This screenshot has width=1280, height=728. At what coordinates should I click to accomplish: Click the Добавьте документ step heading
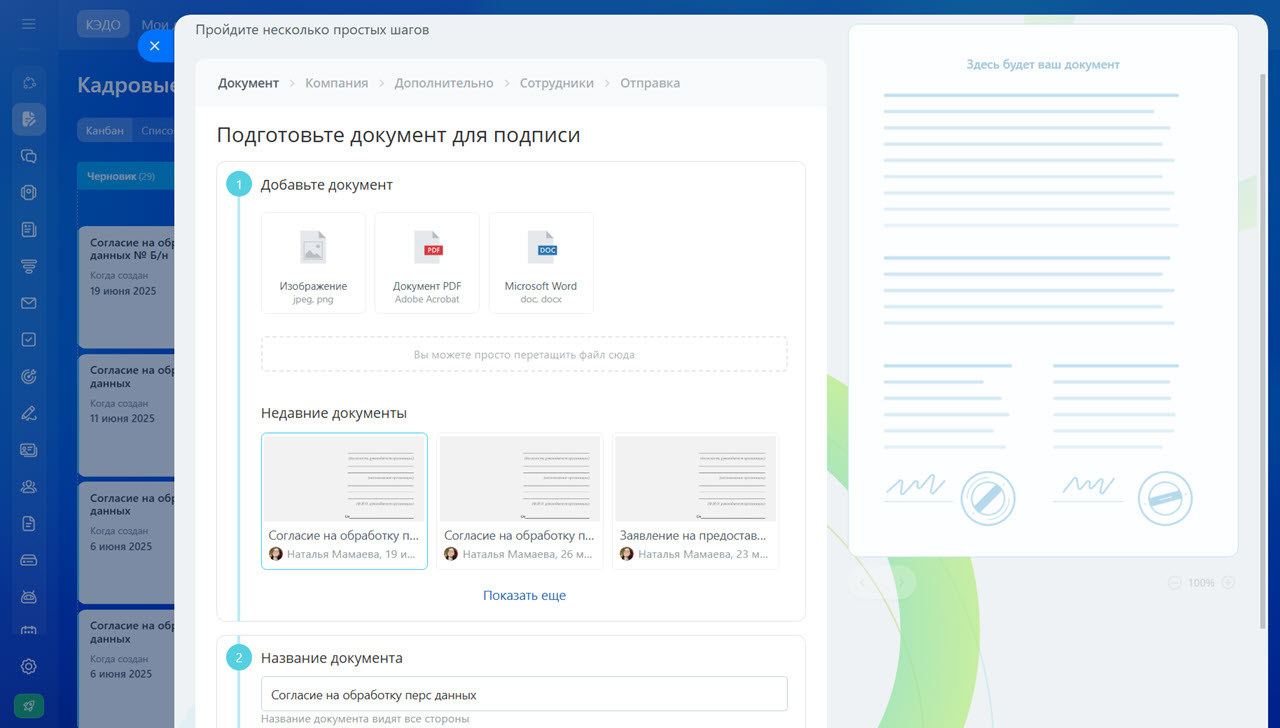(327, 185)
